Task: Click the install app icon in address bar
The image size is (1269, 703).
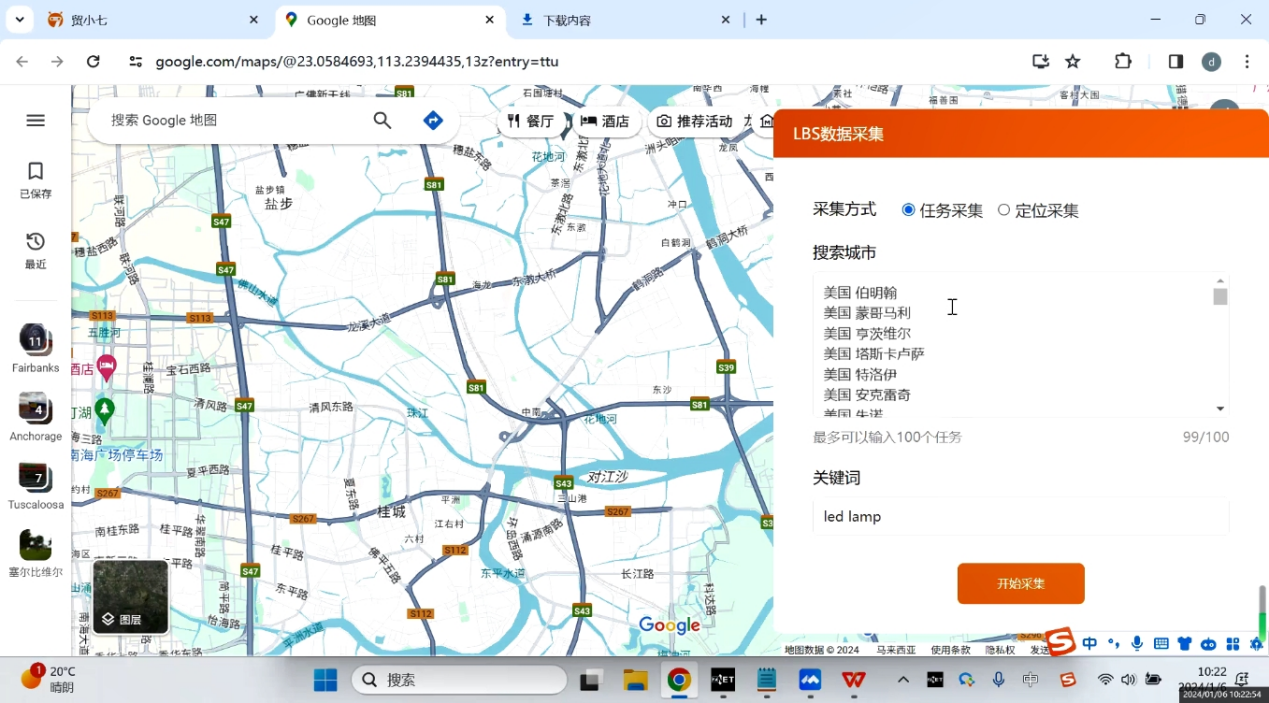Action: (1041, 61)
